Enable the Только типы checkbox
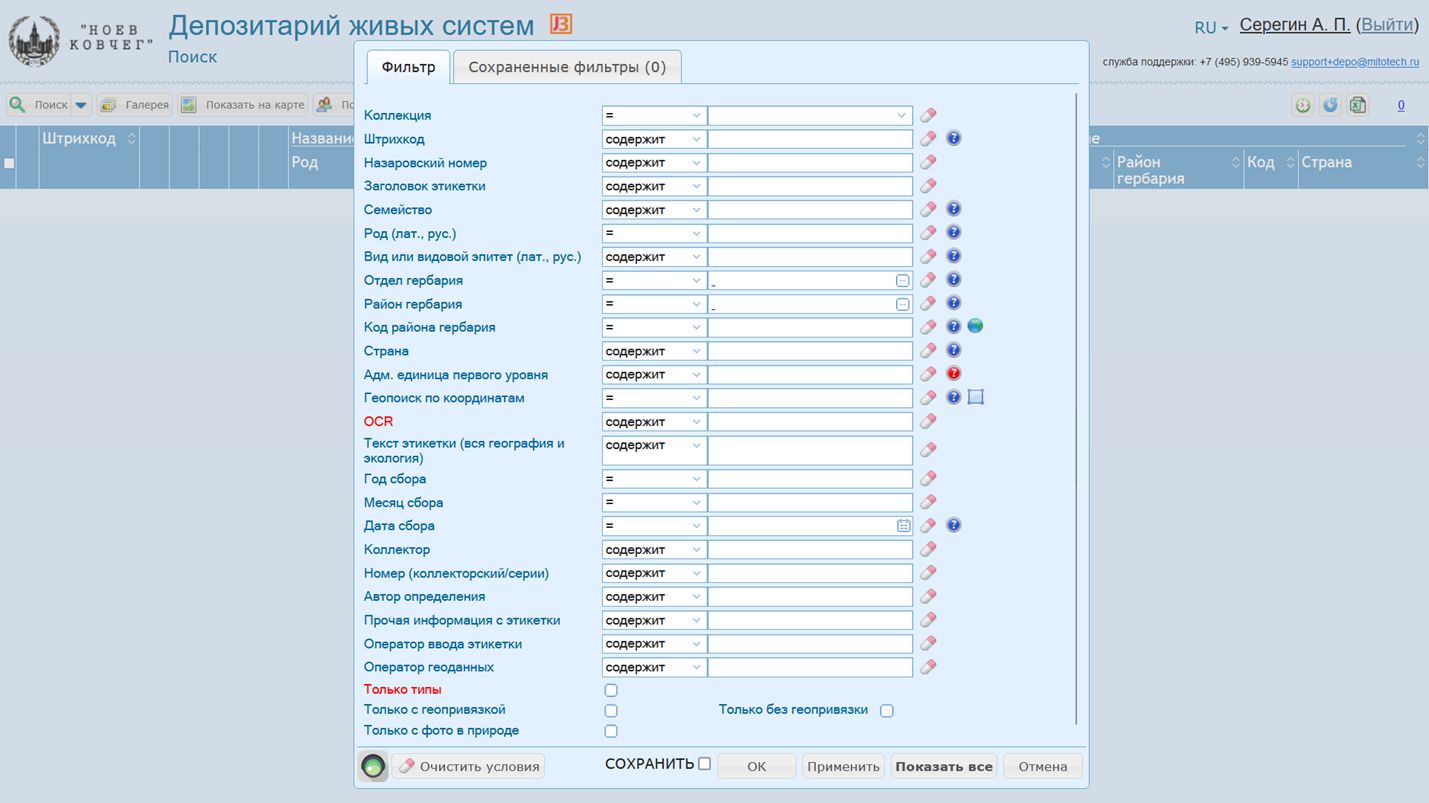 pos(611,690)
